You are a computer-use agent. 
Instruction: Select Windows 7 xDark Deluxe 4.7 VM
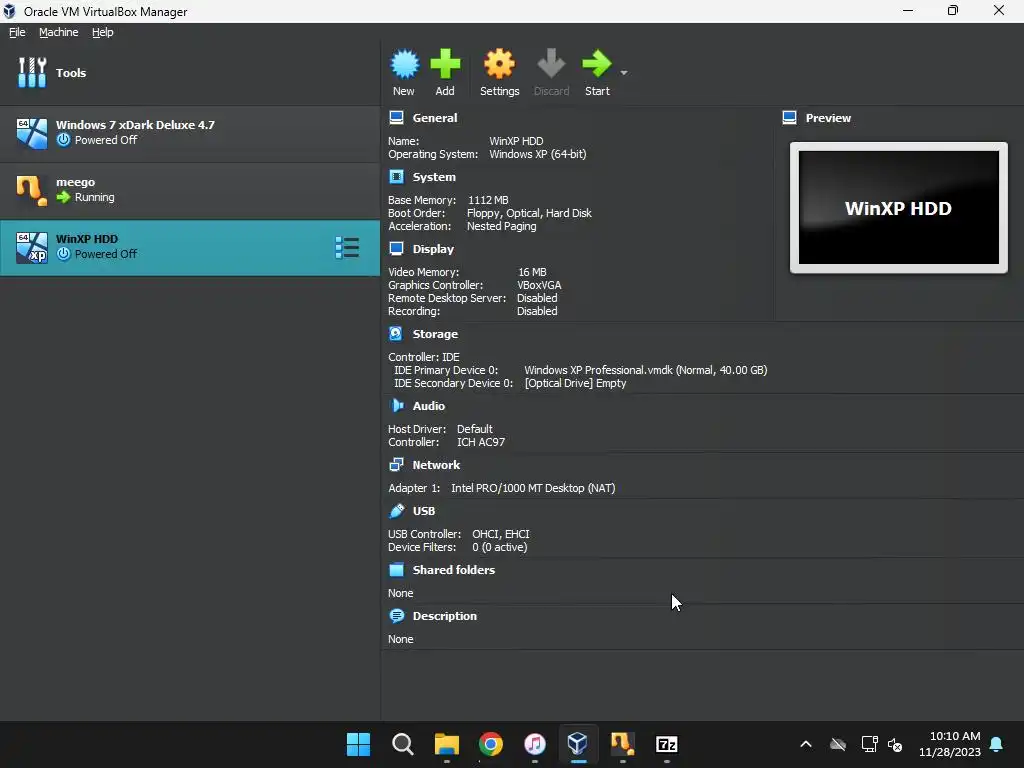[190, 133]
